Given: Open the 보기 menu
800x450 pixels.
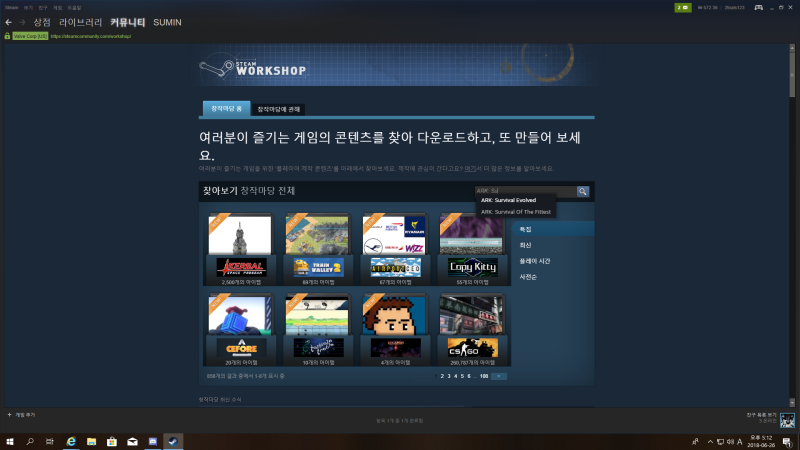Looking at the screenshot, I should [x=28, y=8].
